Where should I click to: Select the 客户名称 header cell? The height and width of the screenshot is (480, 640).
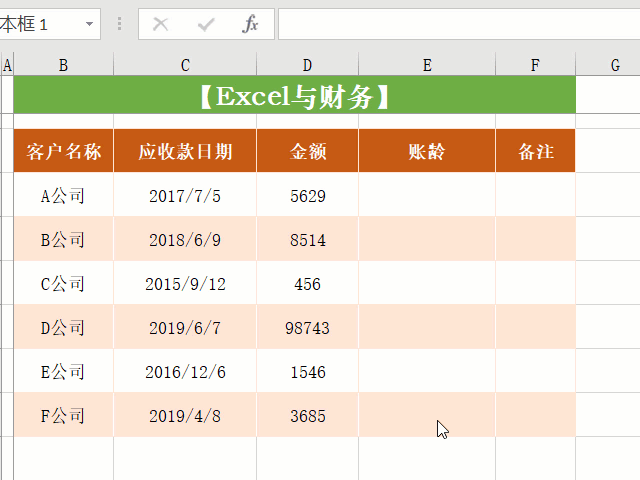tap(63, 151)
